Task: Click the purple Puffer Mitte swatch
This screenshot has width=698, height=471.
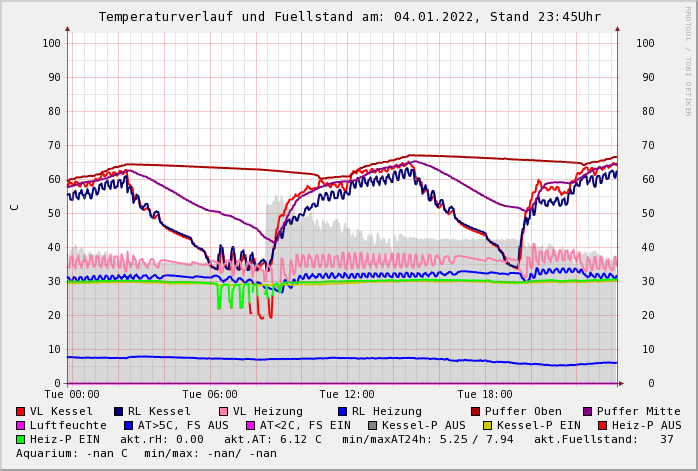Action: [x=587, y=411]
